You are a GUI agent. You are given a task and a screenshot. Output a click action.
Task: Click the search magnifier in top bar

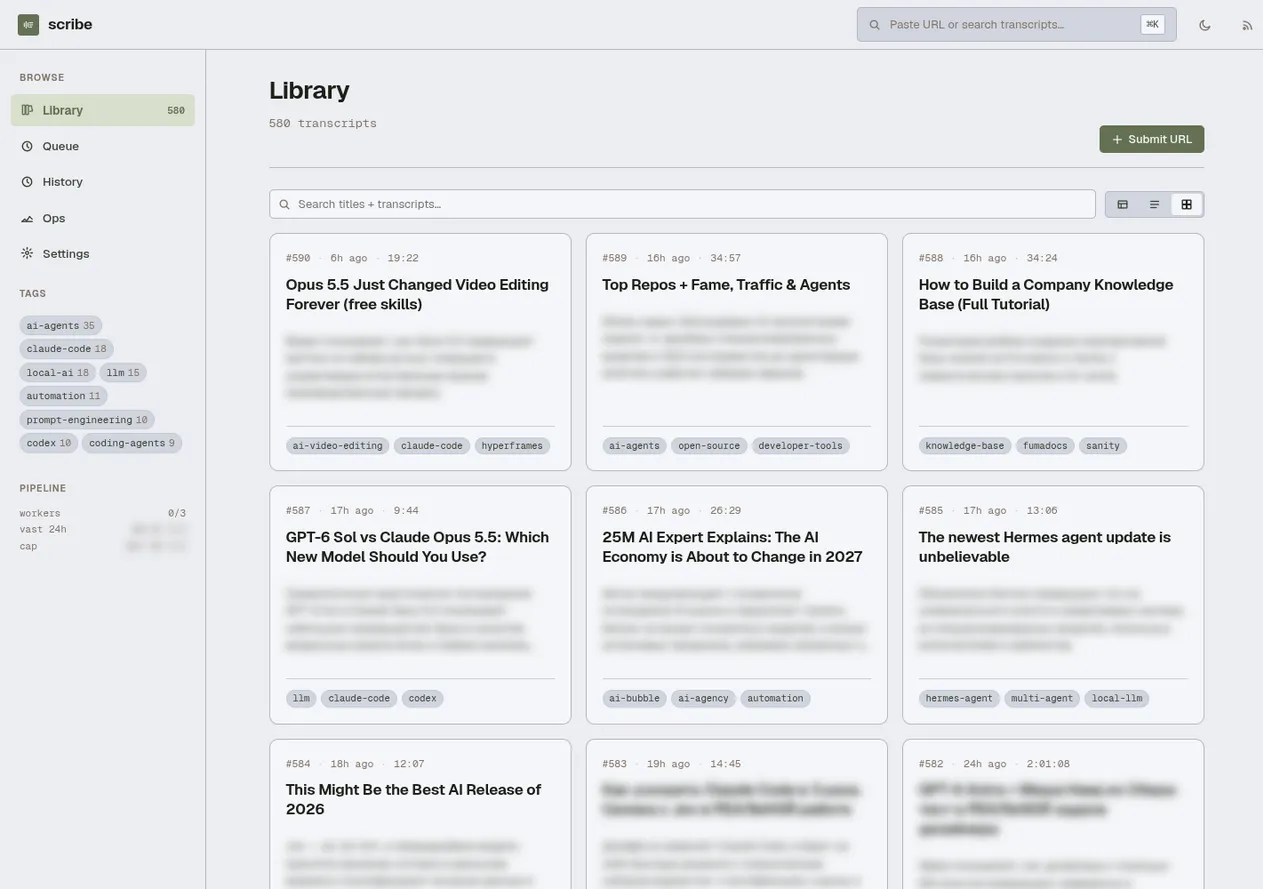(874, 24)
